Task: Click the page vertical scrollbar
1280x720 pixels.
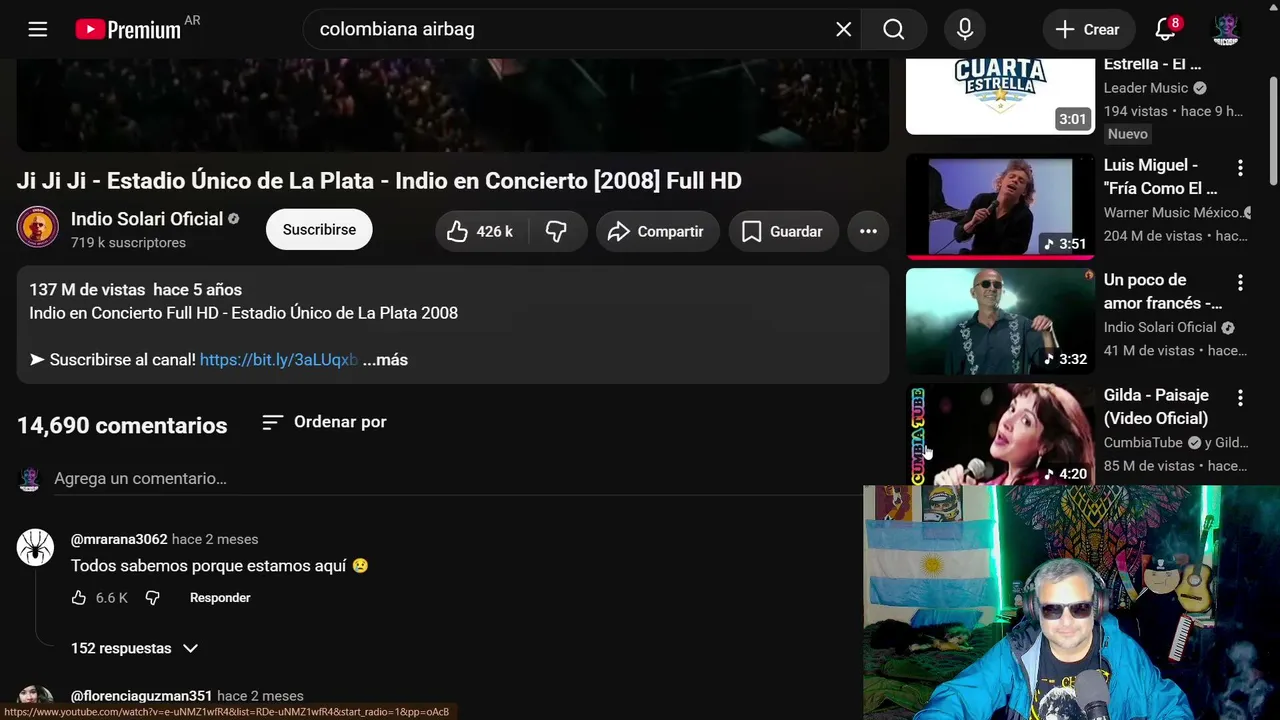Action: point(1273,130)
